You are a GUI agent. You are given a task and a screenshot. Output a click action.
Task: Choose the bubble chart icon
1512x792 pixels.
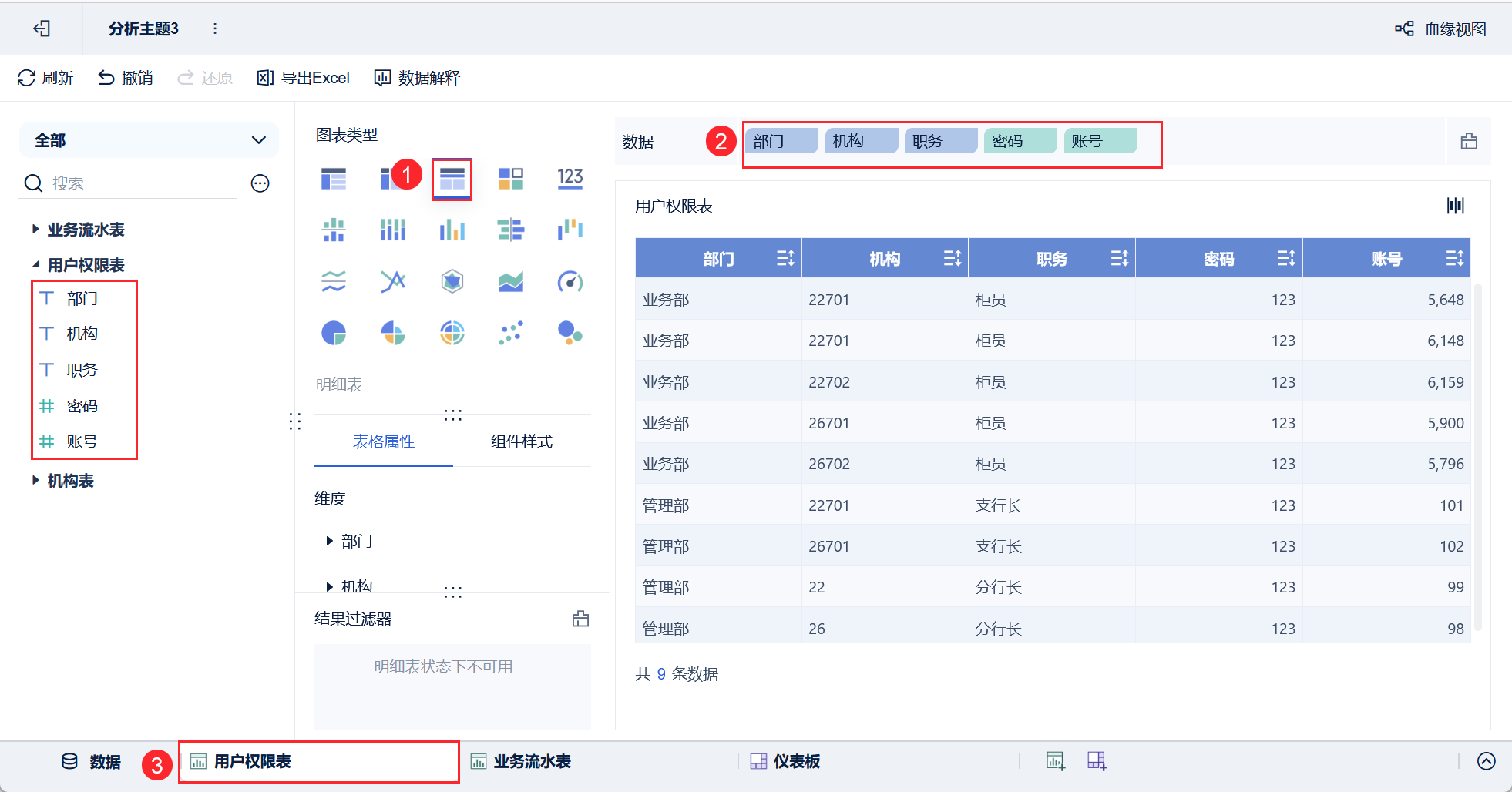(570, 333)
